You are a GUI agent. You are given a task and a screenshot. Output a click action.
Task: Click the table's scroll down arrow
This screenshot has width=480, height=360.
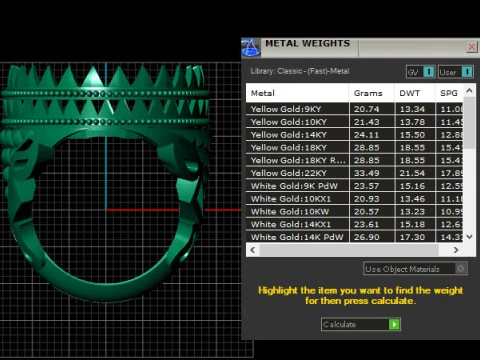(x=469, y=237)
